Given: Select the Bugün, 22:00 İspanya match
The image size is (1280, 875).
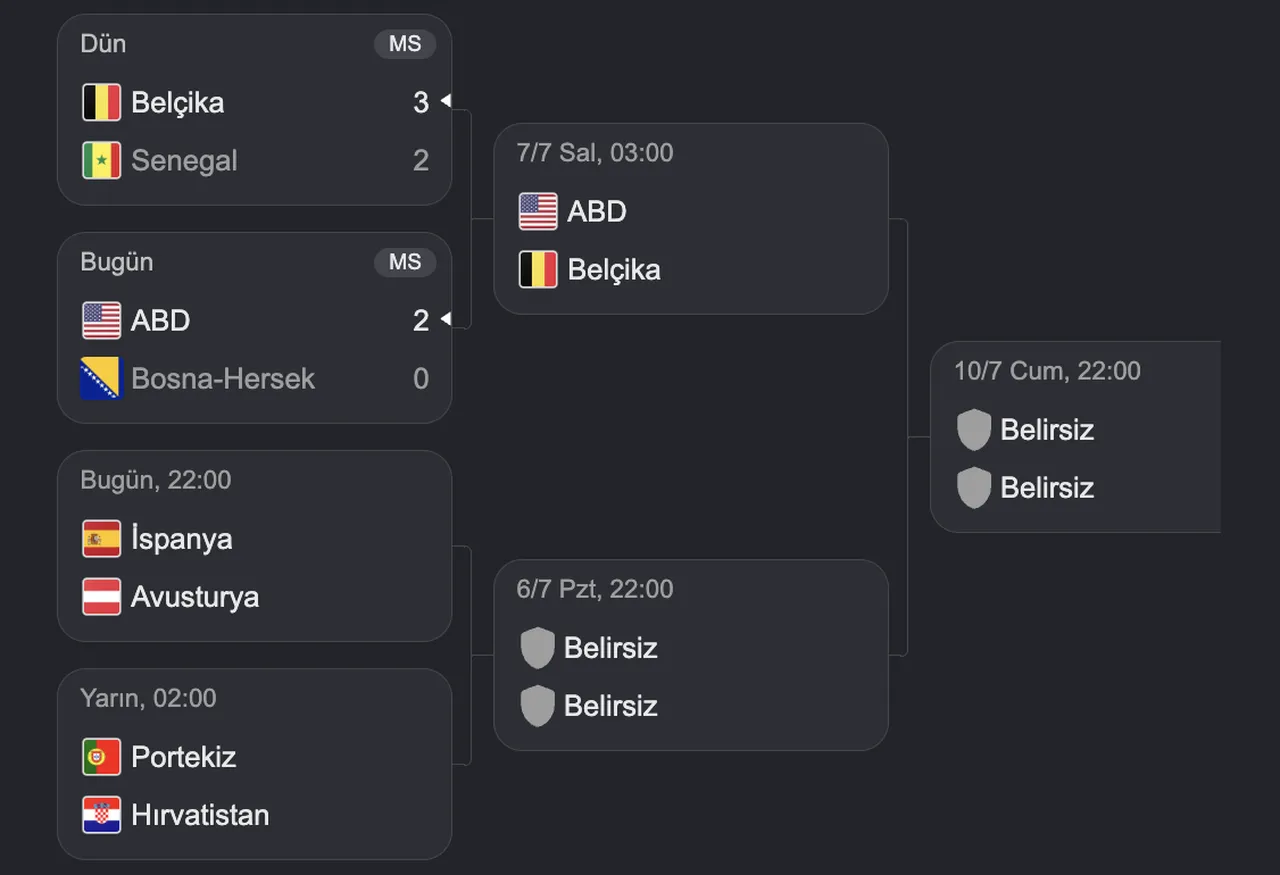Looking at the screenshot, I should (254, 546).
